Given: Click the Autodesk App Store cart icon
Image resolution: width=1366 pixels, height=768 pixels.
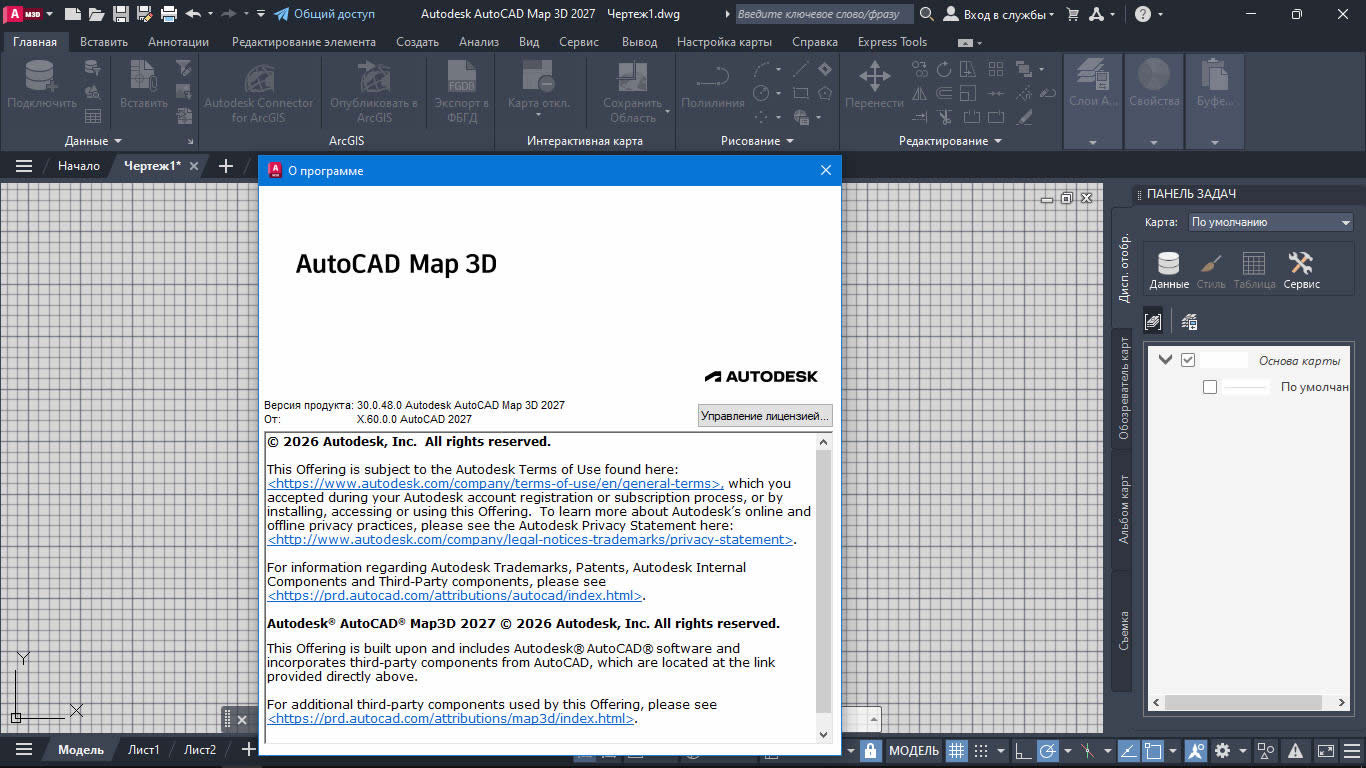Looking at the screenshot, I should coord(1073,14).
